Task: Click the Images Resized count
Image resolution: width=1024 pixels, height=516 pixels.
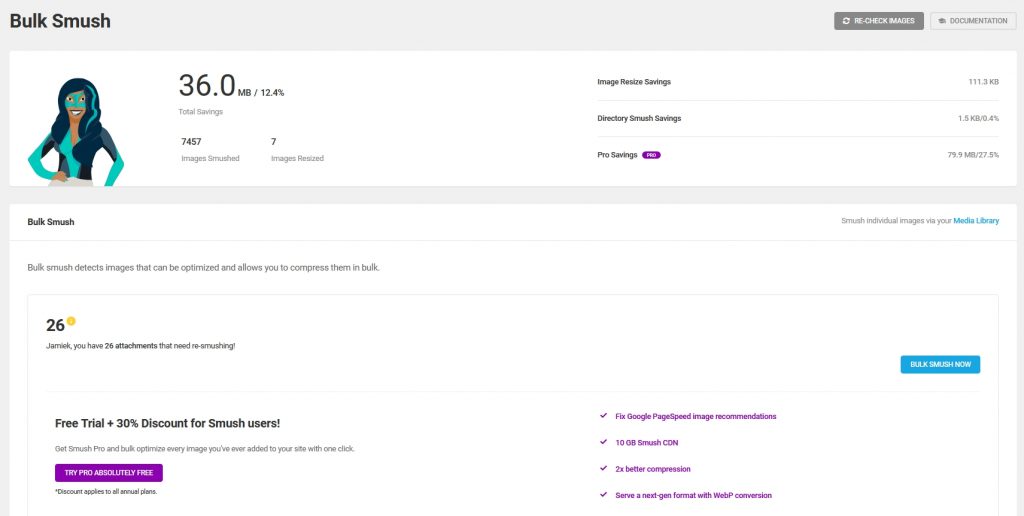Action: [x=274, y=142]
